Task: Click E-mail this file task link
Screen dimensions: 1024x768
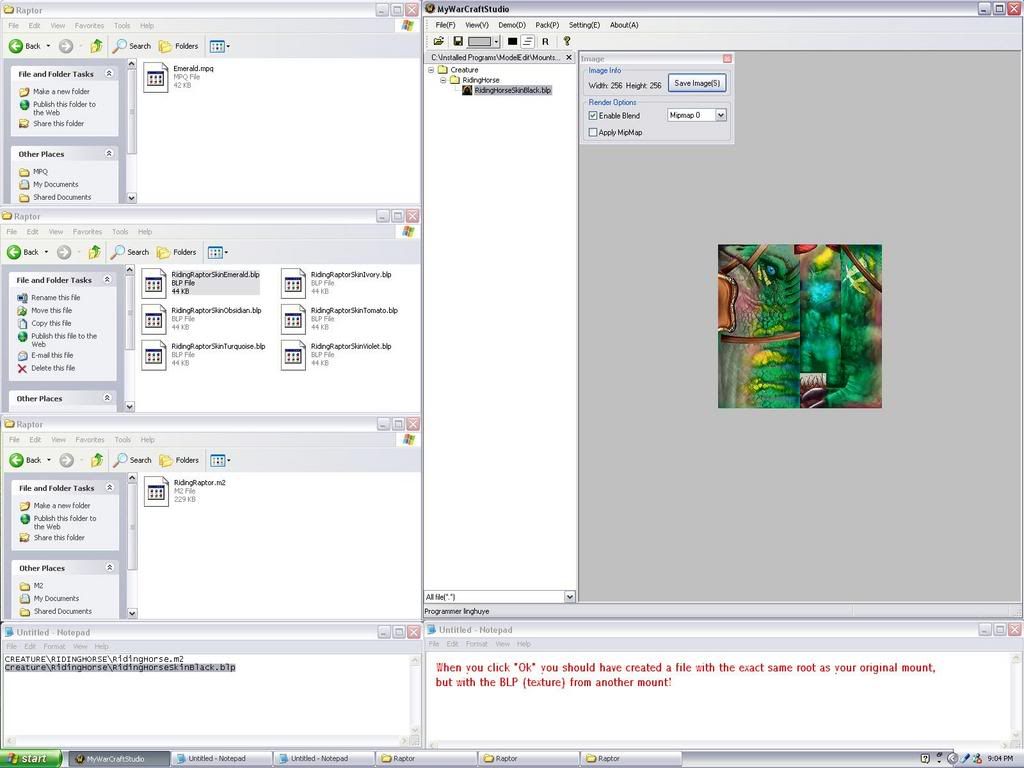Action: click(x=52, y=355)
